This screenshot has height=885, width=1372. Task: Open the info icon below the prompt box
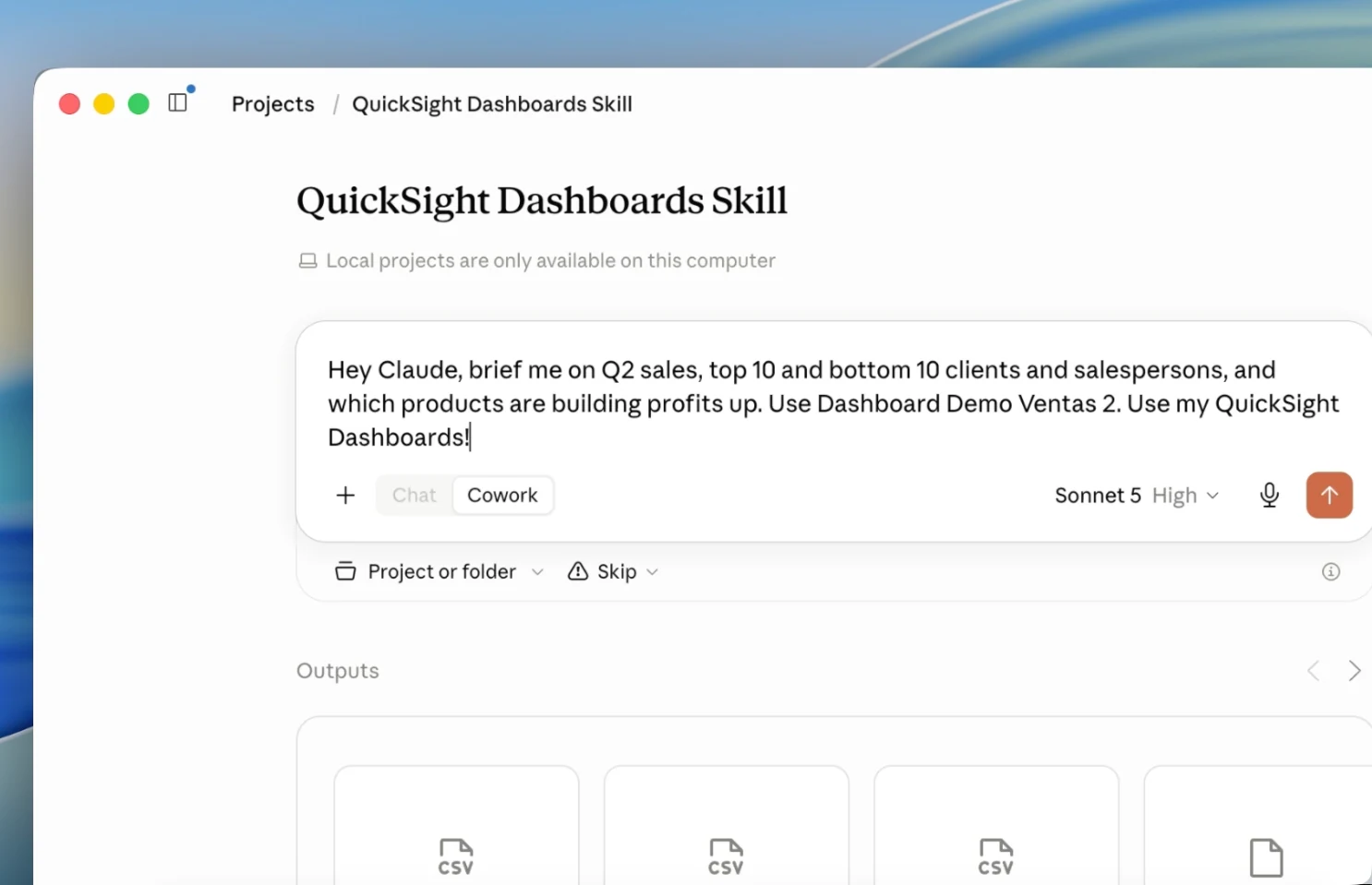1330,572
